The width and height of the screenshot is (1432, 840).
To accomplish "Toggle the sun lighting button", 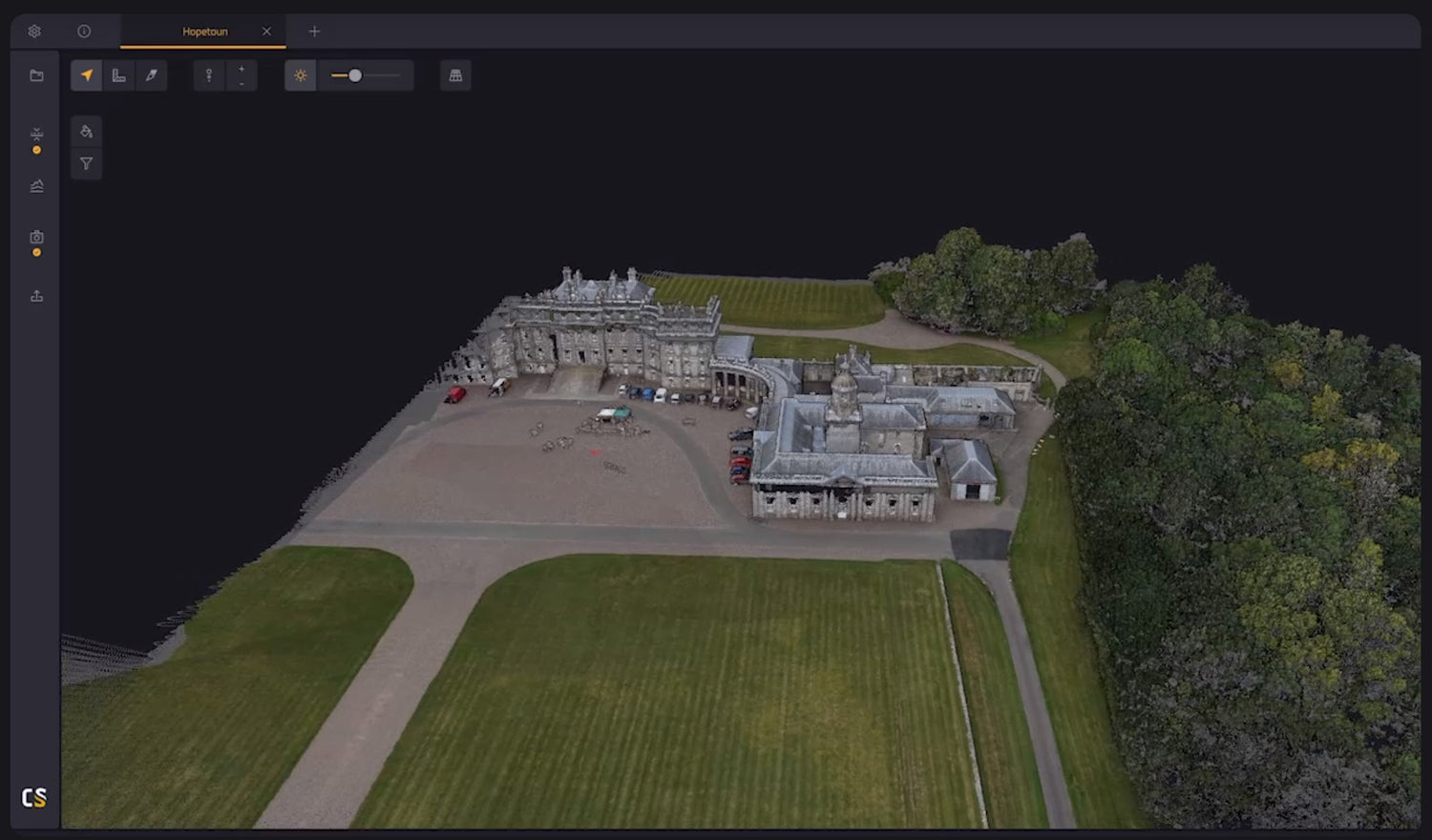I will [301, 75].
